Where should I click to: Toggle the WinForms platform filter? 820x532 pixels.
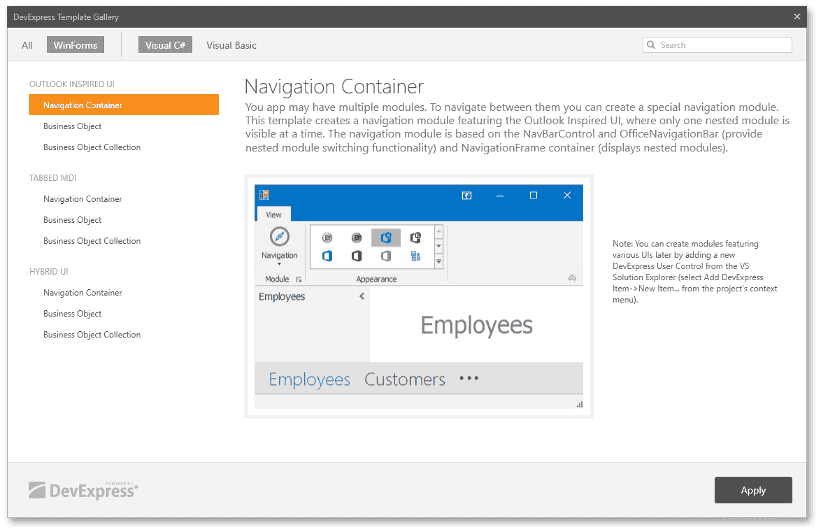point(75,45)
